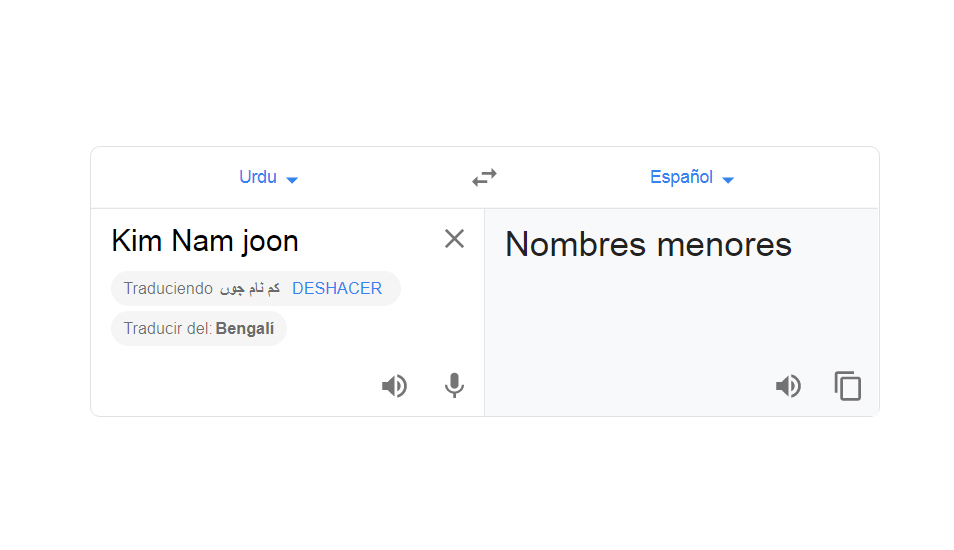Click the Urdu script suggestion text
The image size is (954, 550).
pos(249,288)
